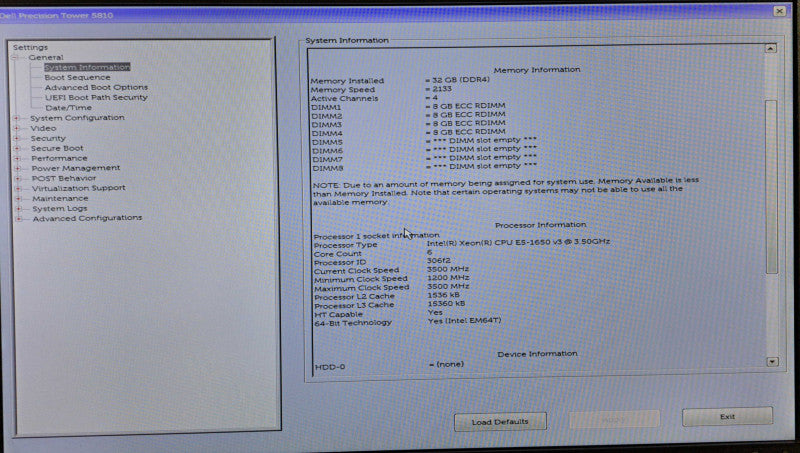The height and width of the screenshot is (453, 800).
Task: Click the scroll down arrow
Action: [772, 362]
